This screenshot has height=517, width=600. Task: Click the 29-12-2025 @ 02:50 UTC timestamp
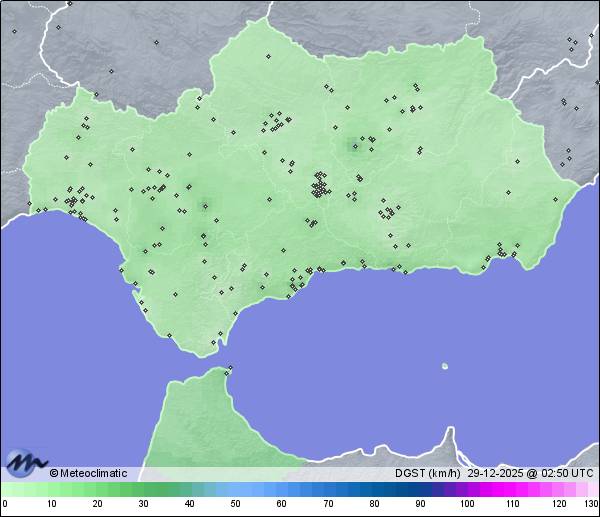pos(529,473)
